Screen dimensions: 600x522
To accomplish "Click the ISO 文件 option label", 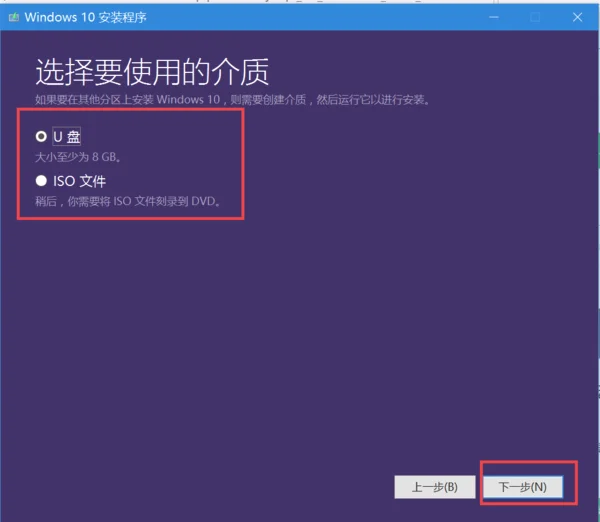I will coord(79,181).
